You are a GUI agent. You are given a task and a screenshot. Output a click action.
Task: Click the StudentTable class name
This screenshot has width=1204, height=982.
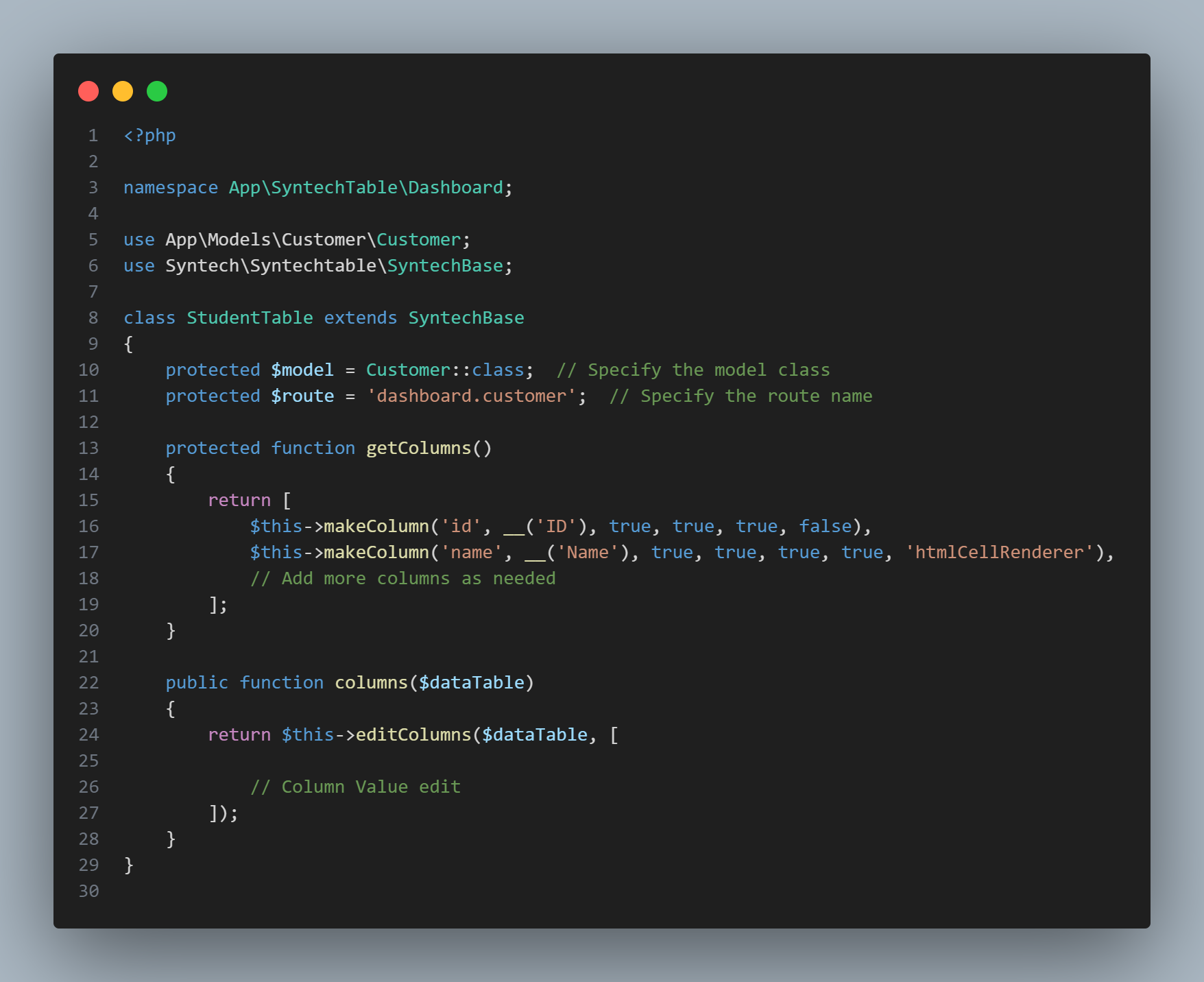tap(250, 318)
